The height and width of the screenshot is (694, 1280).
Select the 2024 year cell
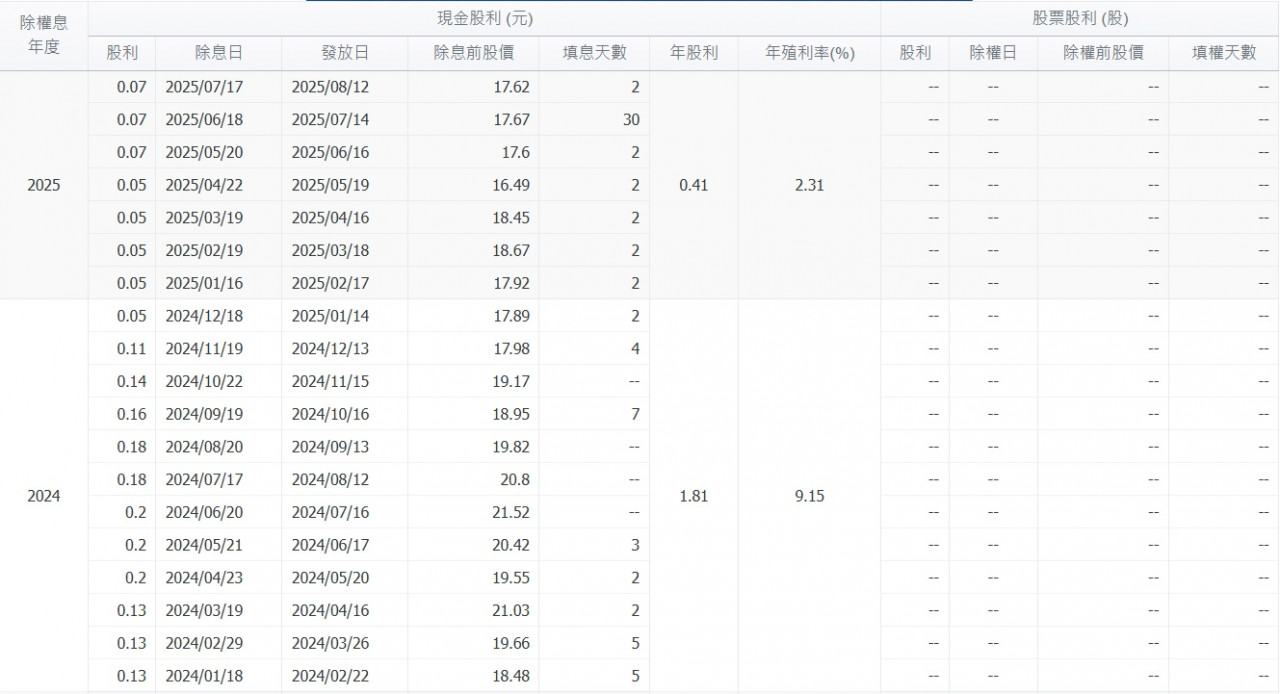(x=44, y=496)
